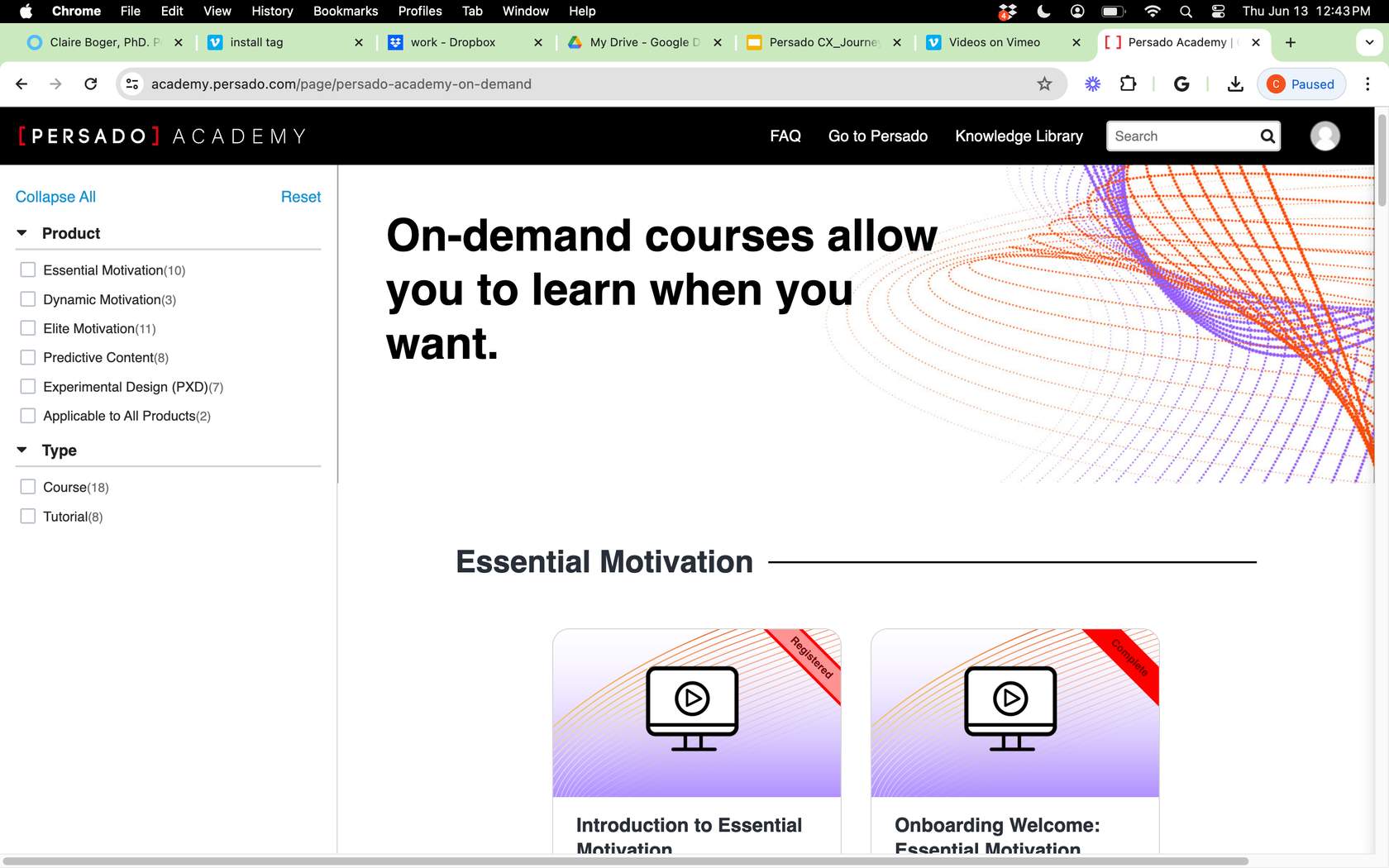Viewport: 1389px width, 868px height.
Task: Open the user profile avatar icon
Action: click(1325, 136)
